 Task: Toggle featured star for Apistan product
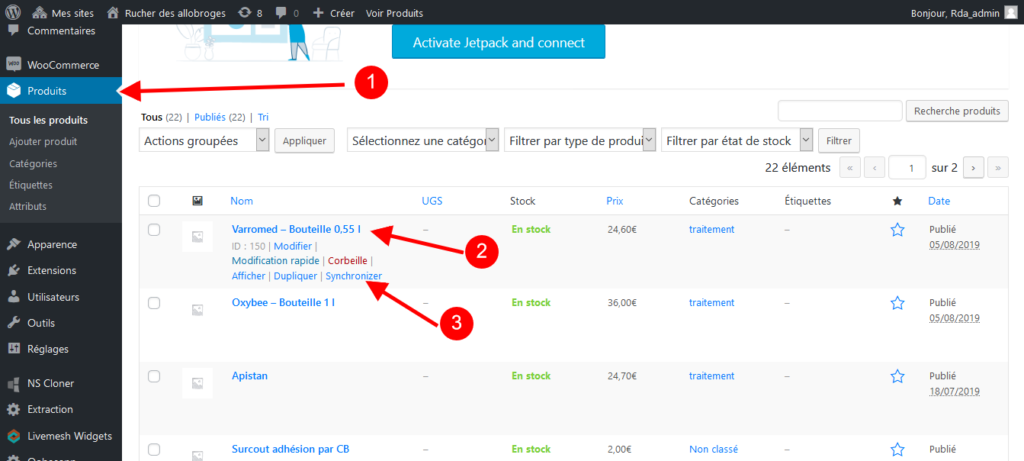click(897, 376)
